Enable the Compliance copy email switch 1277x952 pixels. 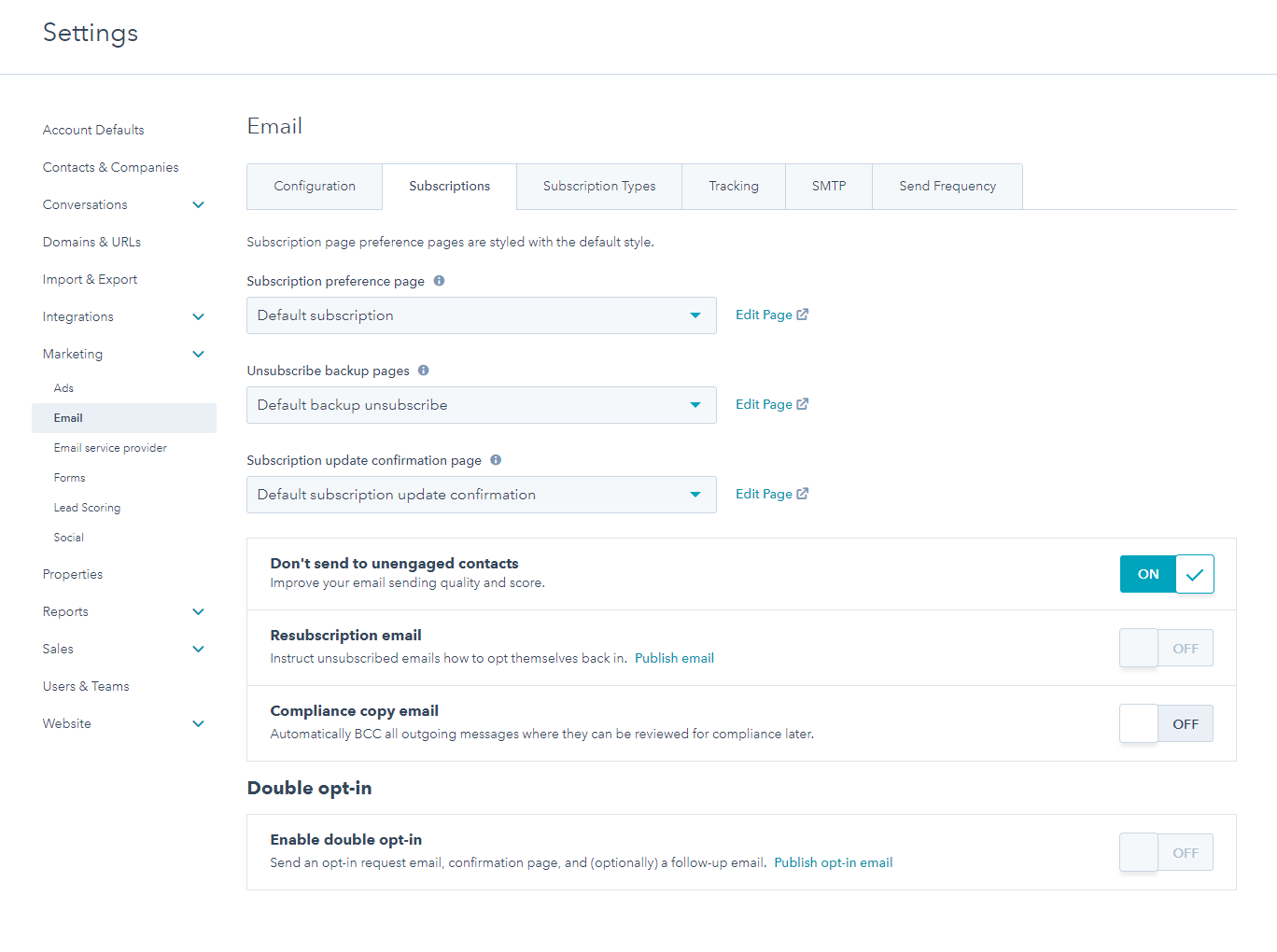pyautogui.click(x=1167, y=724)
